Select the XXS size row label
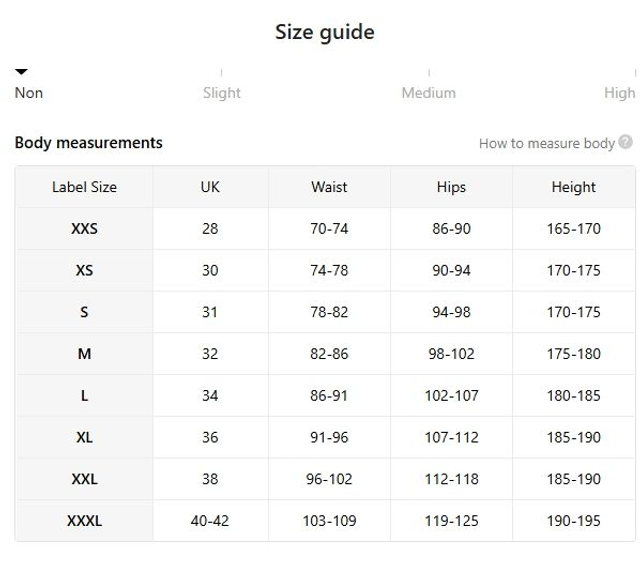Image resolution: width=640 pixels, height=566 pixels. point(84,229)
